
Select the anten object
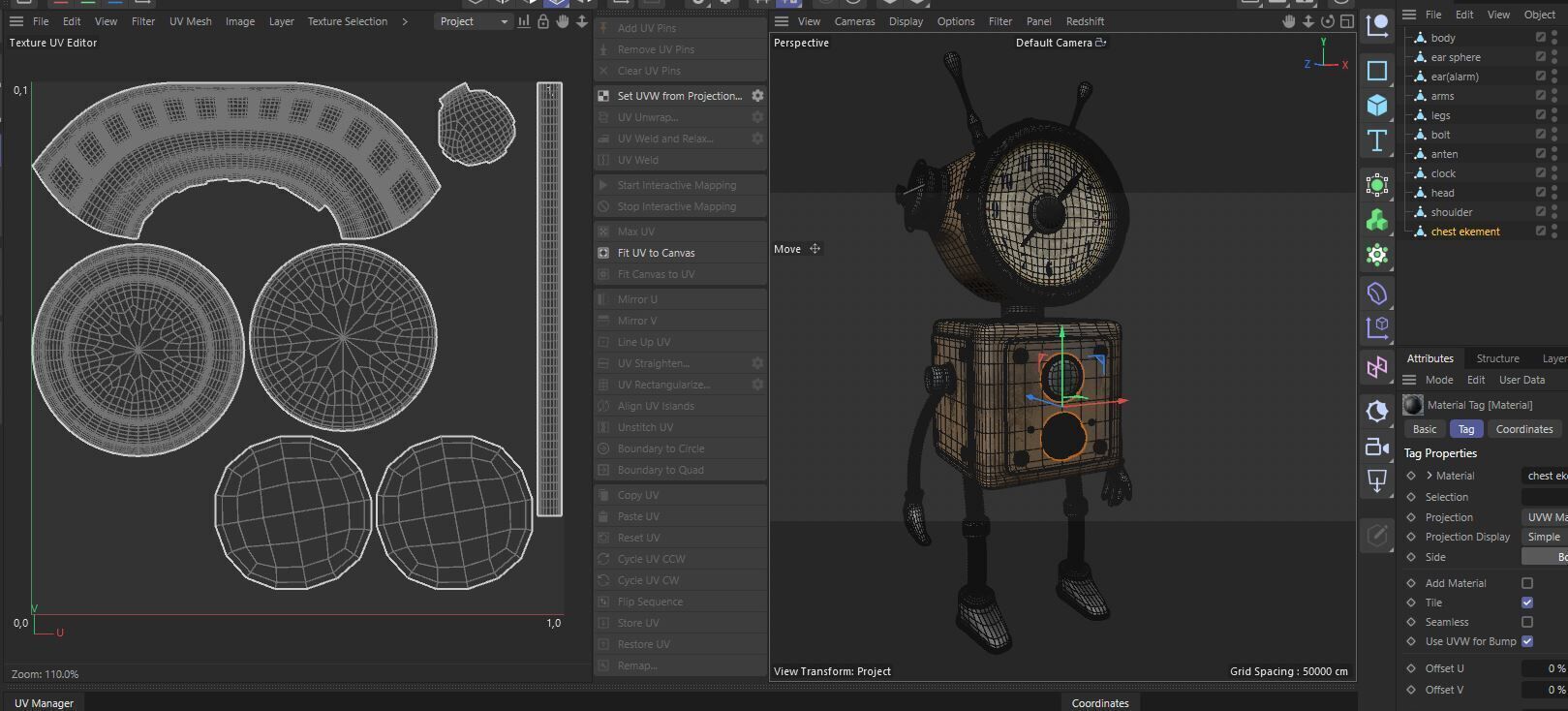1444,154
